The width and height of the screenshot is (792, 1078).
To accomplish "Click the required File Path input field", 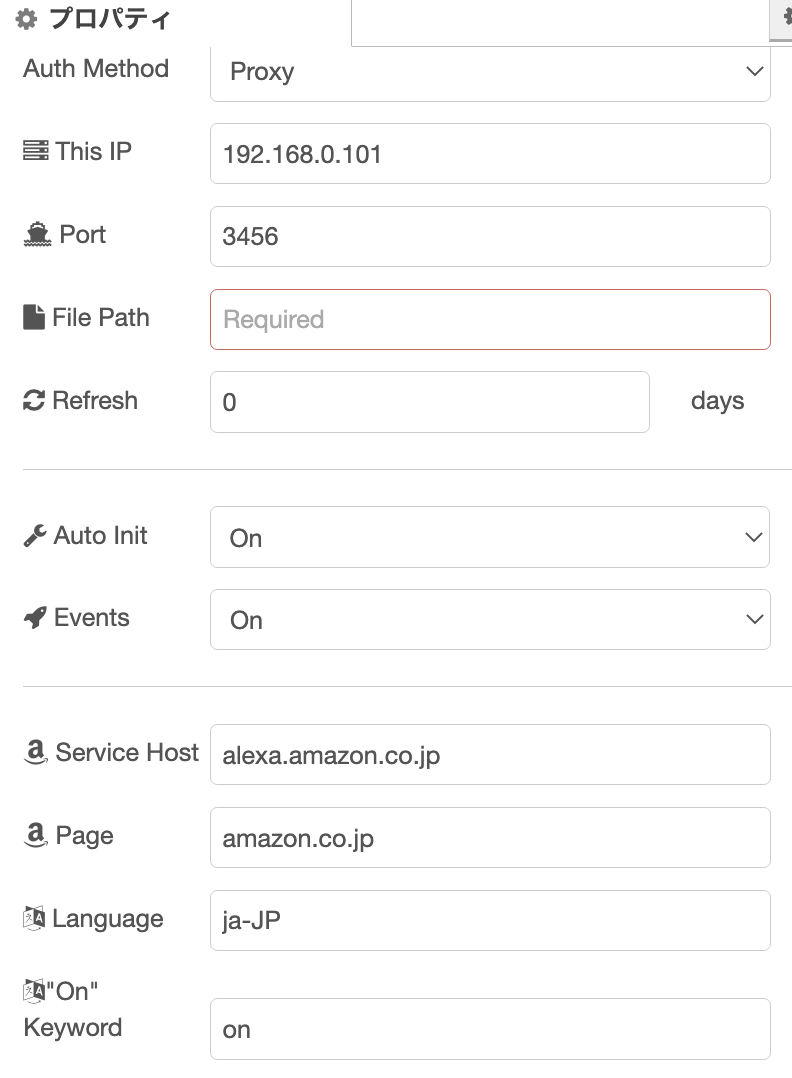I will point(490,318).
